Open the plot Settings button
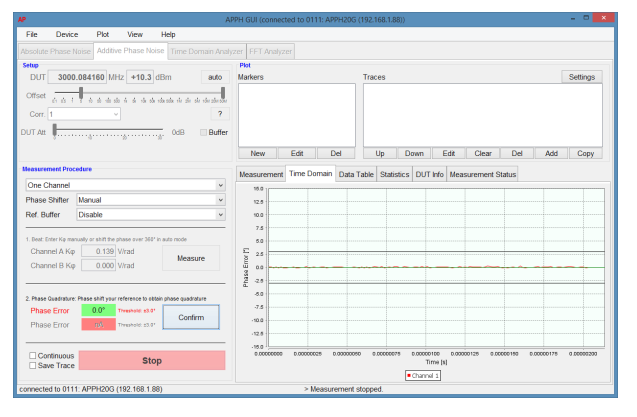 pos(581,76)
